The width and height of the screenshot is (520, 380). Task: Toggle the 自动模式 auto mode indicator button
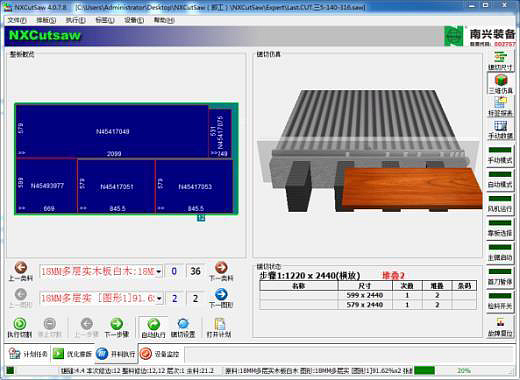coord(500,180)
